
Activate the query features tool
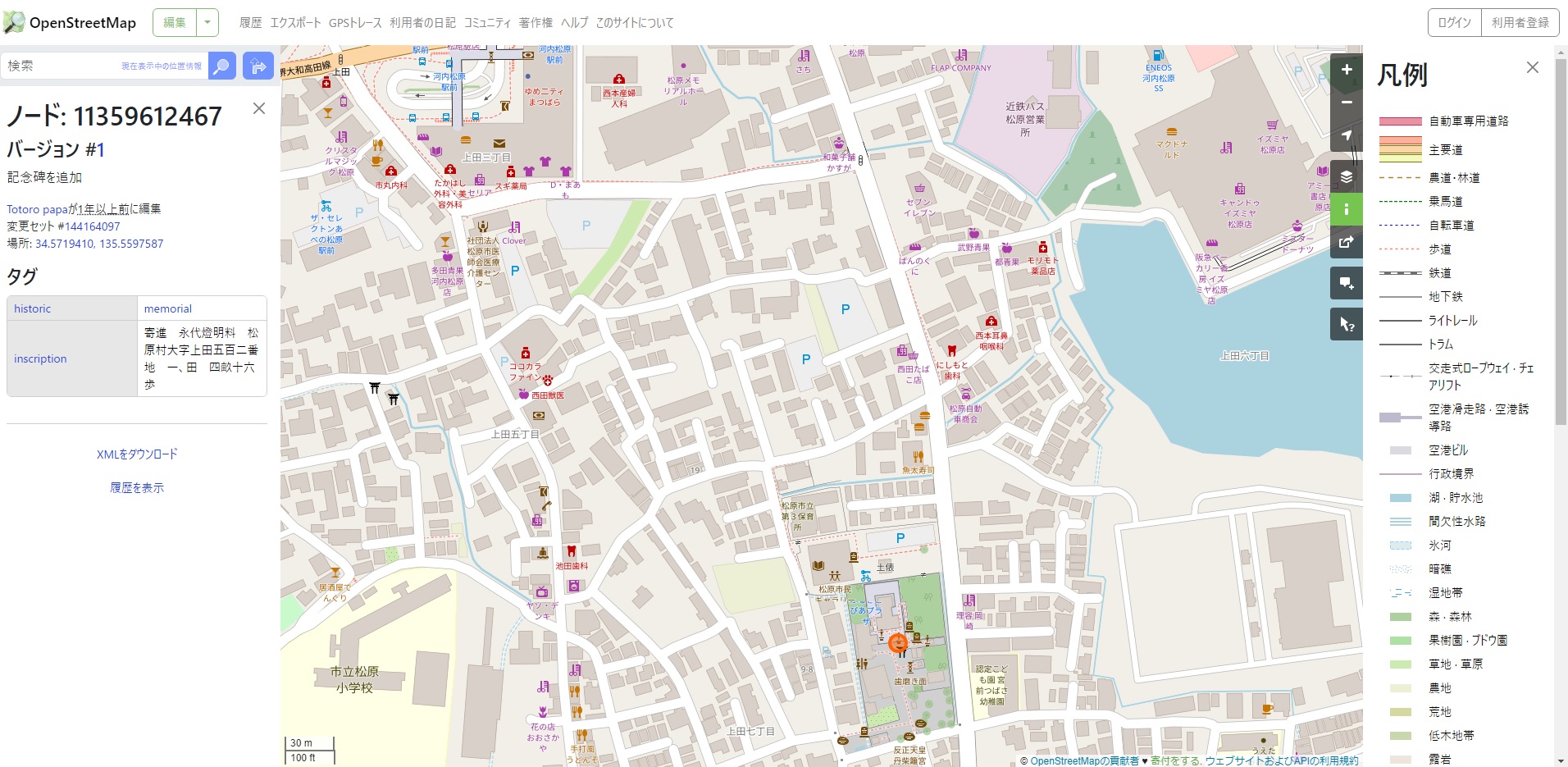[1346, 324]
